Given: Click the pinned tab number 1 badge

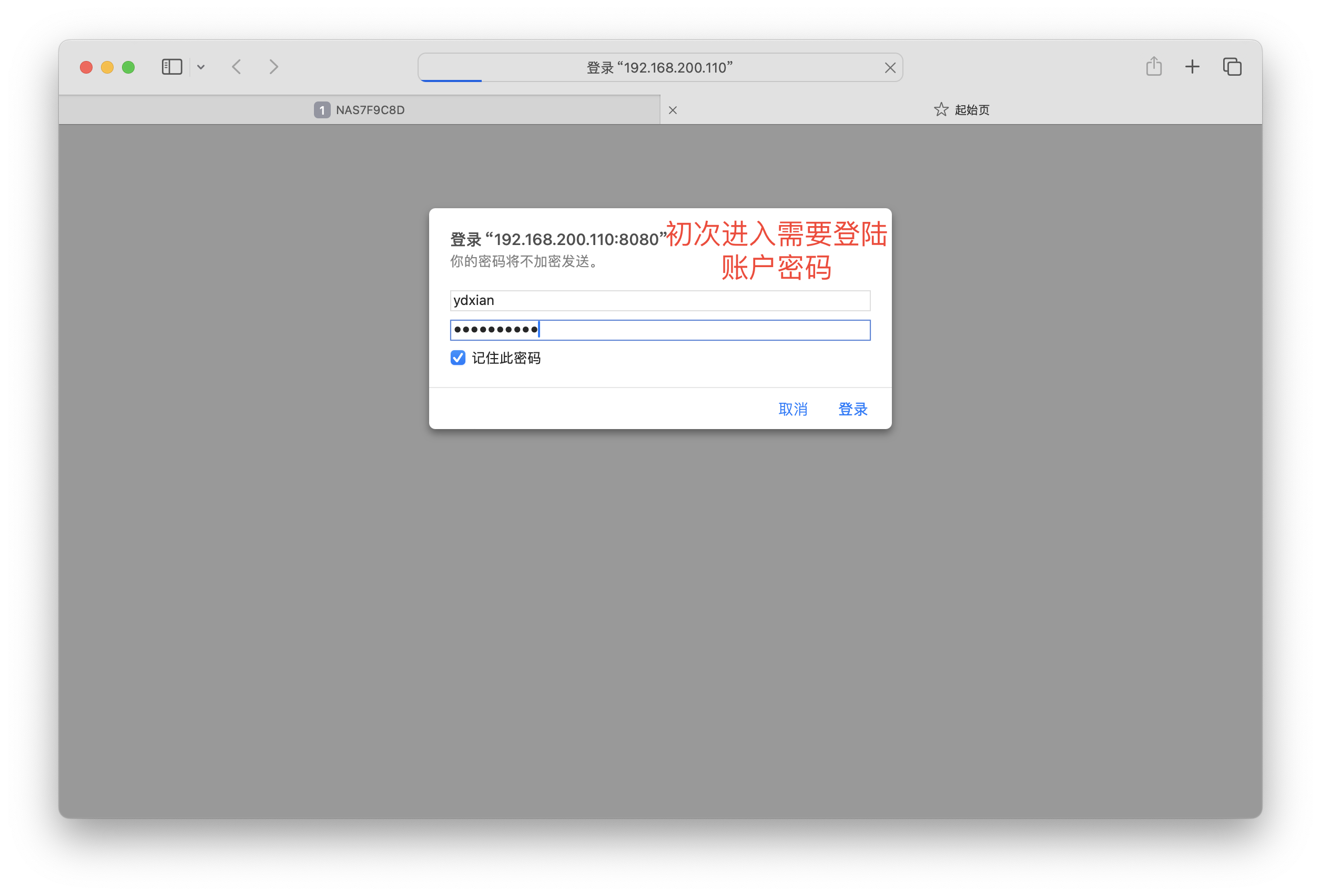Looking at the screenshot, I should click(x=322, y=110).
